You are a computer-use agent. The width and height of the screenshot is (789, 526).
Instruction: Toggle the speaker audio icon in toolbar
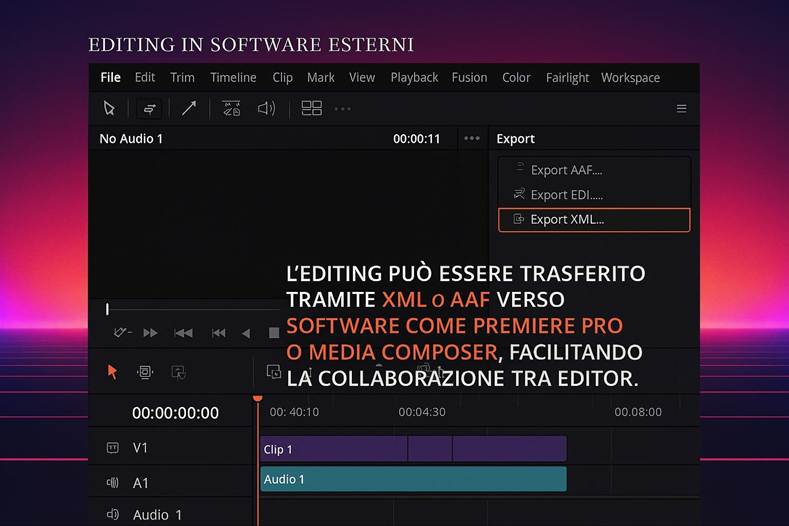266,108
